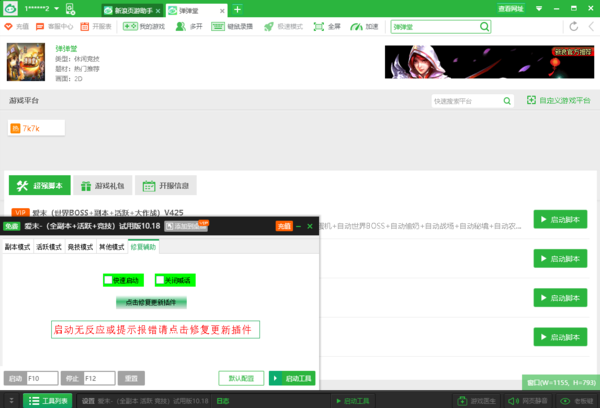Click green 启动工具 button in script panel
The width and height of the screenshot is (600, 408).
(x=292, y=378)
